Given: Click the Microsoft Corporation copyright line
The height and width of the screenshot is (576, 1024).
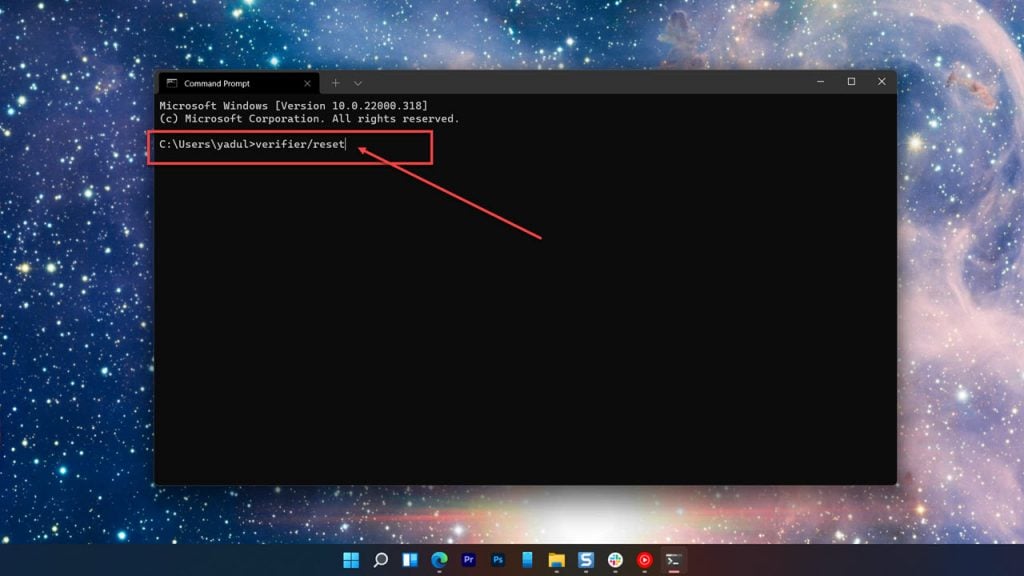Looking at the screenshot, I should (x=309, y=119).
